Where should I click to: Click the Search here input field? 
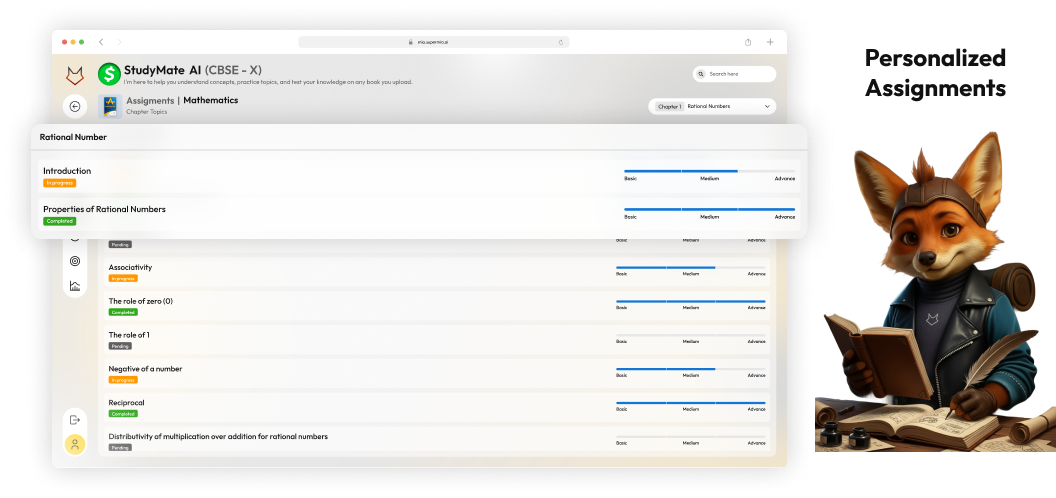[735, 74]
